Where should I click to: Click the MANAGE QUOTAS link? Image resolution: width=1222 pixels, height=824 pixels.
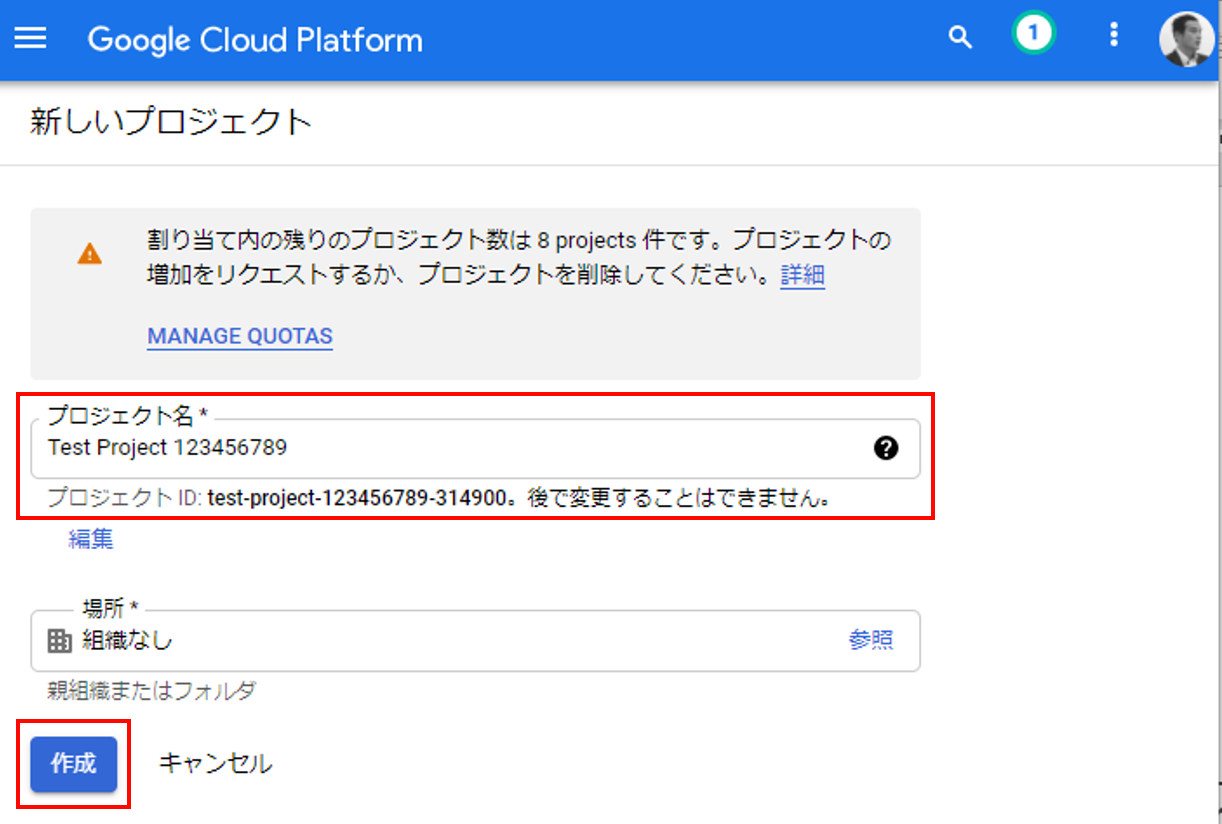240,336
